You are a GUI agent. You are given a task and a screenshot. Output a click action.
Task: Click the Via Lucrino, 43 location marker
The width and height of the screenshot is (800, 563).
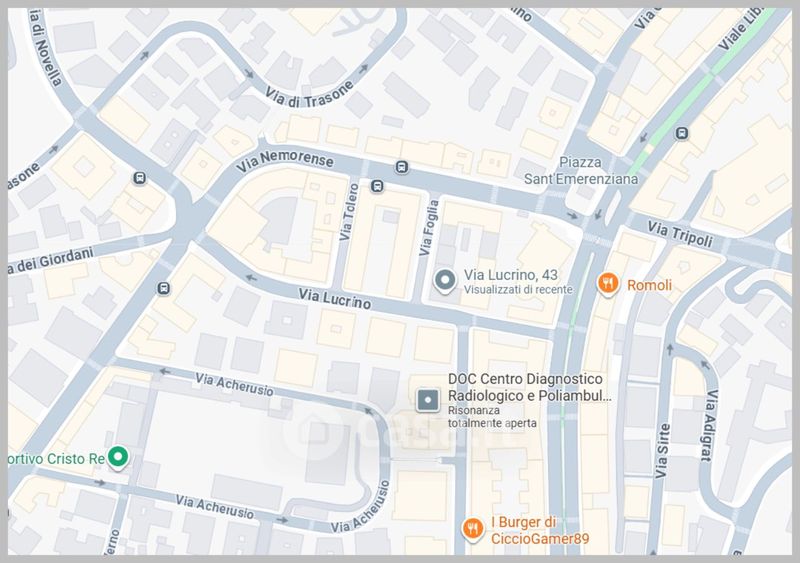pos(445,281)
